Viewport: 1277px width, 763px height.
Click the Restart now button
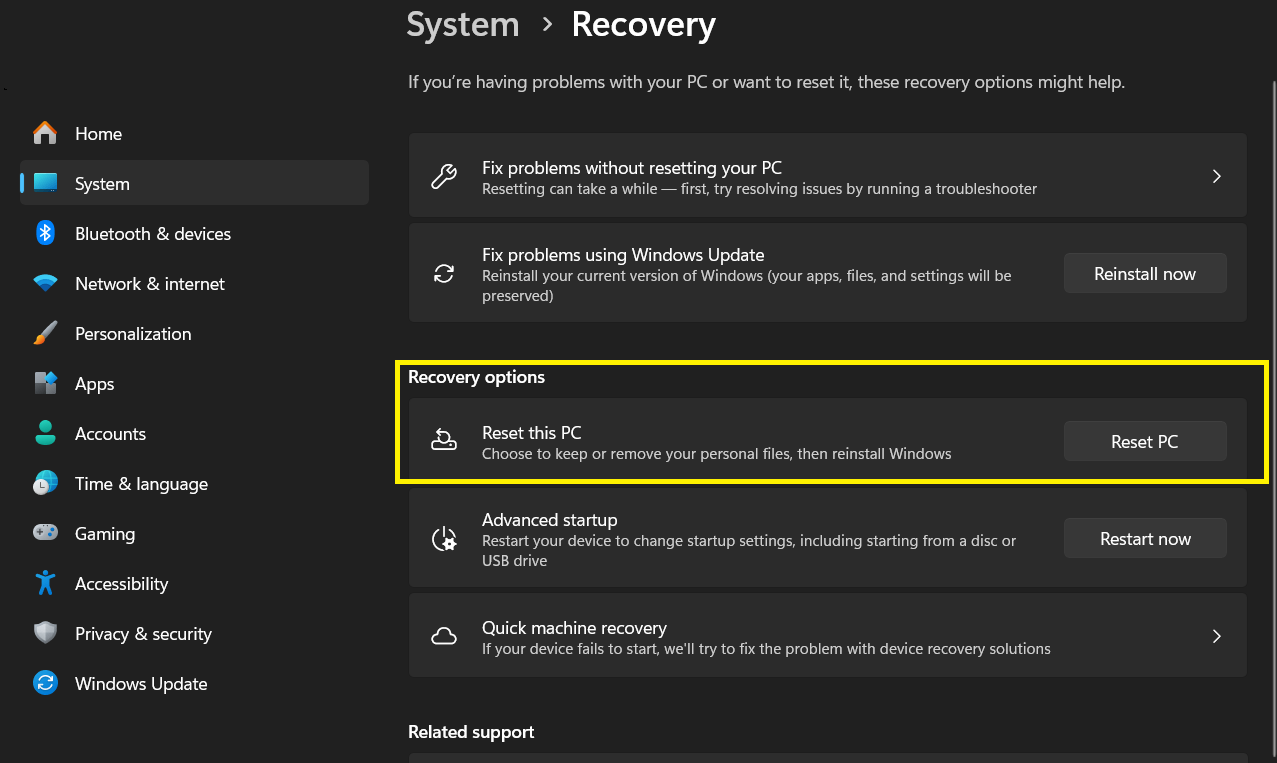tap(1145, 538)
